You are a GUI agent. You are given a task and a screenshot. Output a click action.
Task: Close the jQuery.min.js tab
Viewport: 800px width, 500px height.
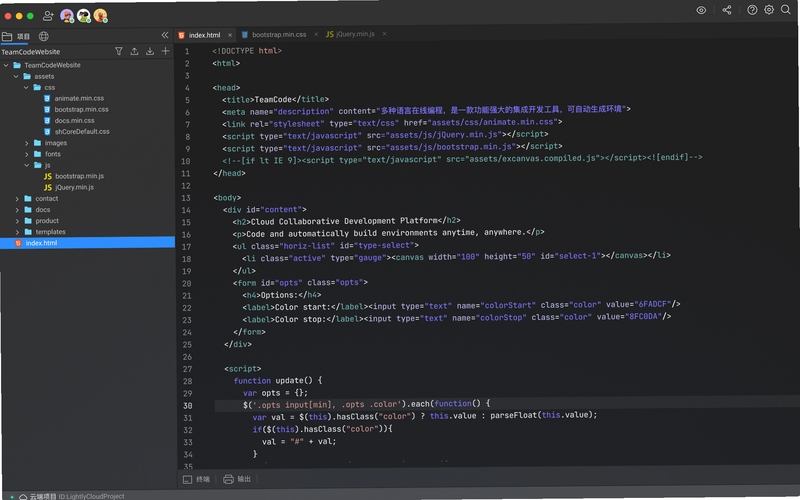(x=384, y=34)
